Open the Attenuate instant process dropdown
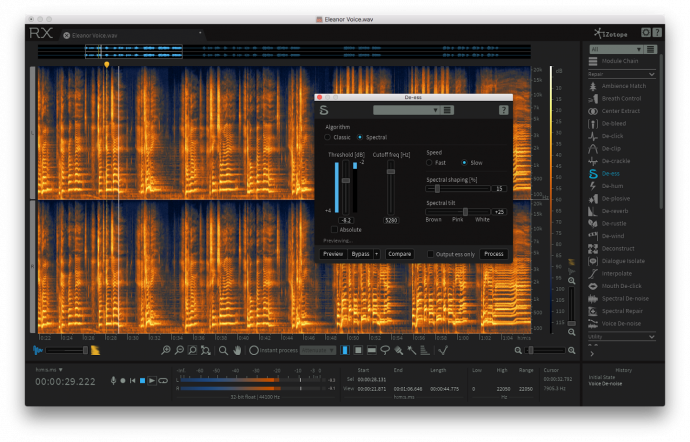The height and width of the screenshot is (442, 690). [318, 350]
